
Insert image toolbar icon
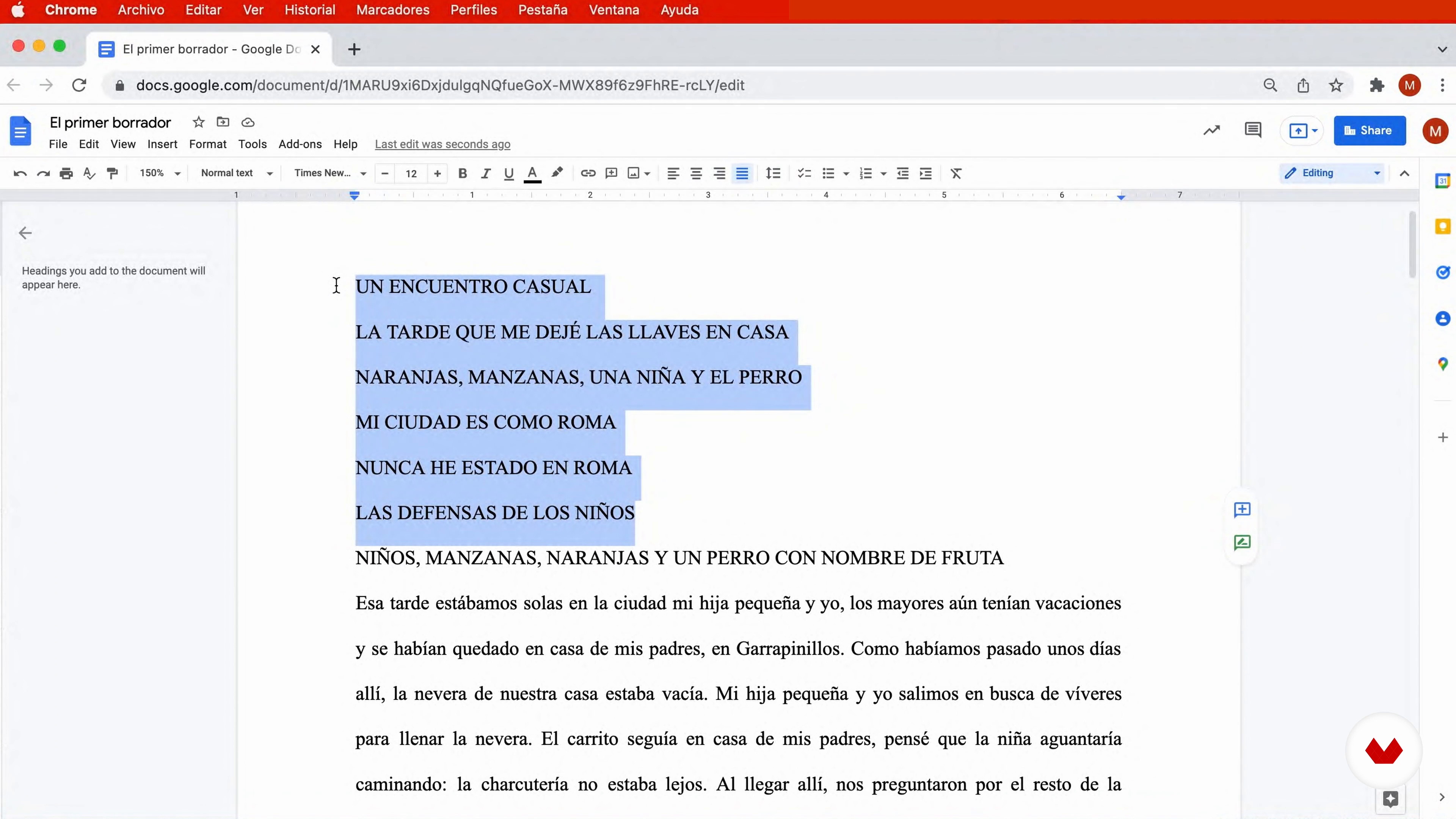[634, 173]
